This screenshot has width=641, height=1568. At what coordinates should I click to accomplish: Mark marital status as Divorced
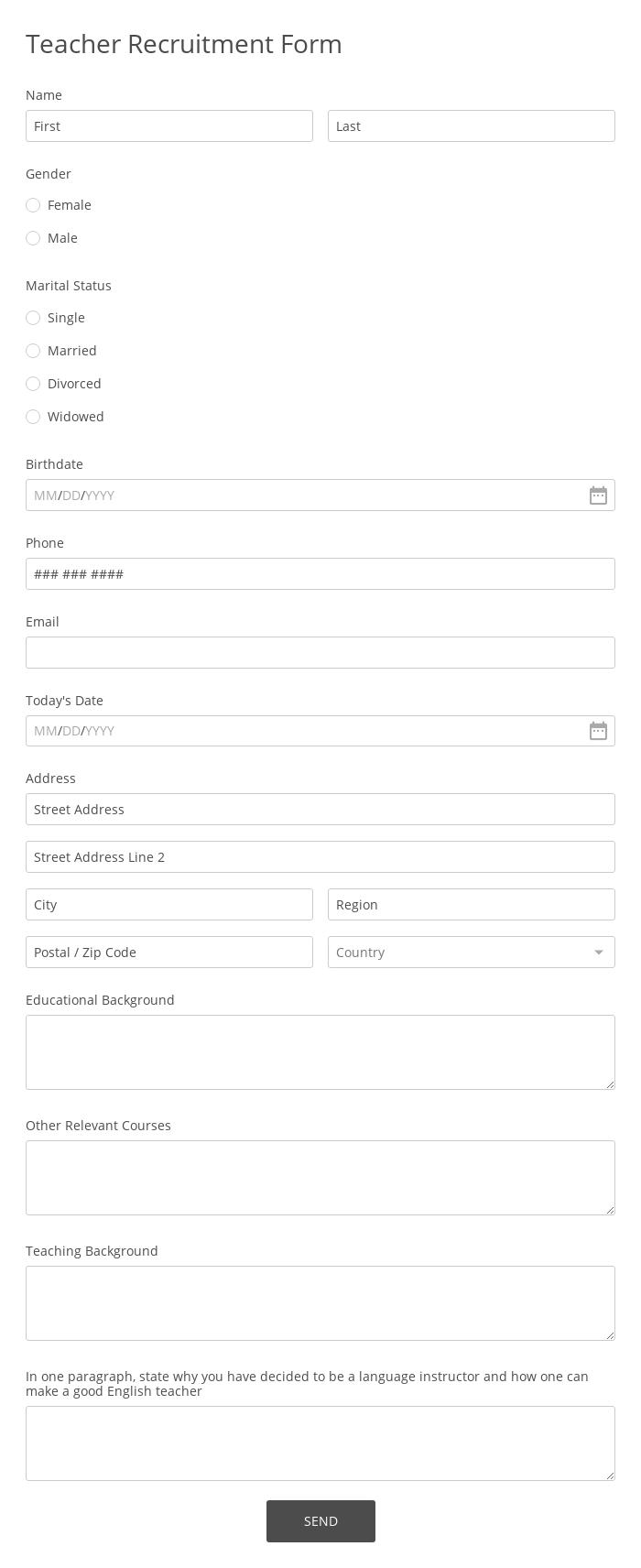(x=33, y=384)
